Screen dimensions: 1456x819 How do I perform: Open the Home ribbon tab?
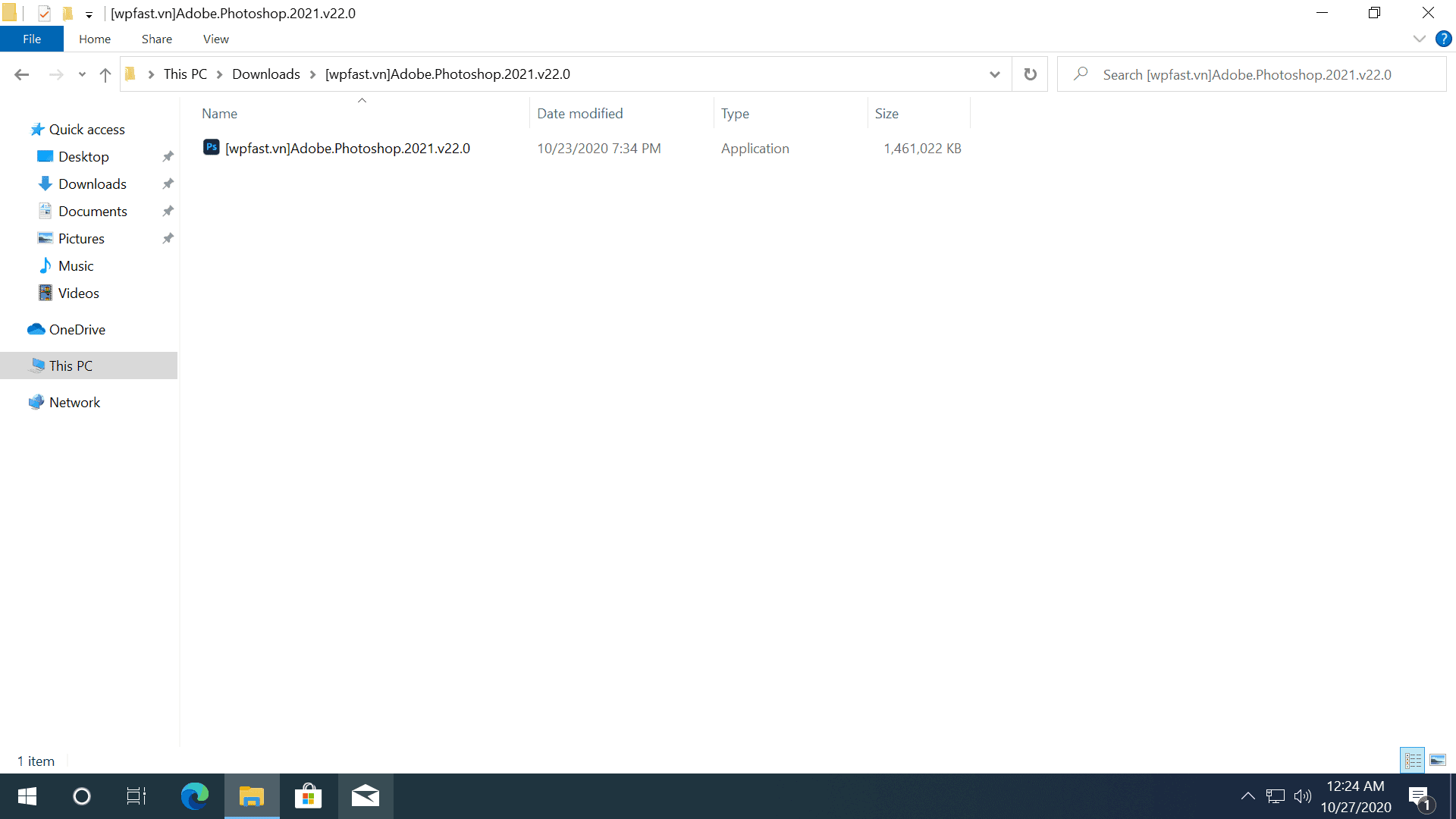pos(95,39)
